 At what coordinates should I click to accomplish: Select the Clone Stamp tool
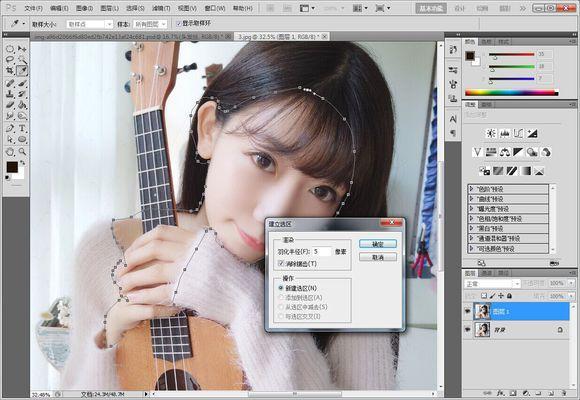click(10, 94)
